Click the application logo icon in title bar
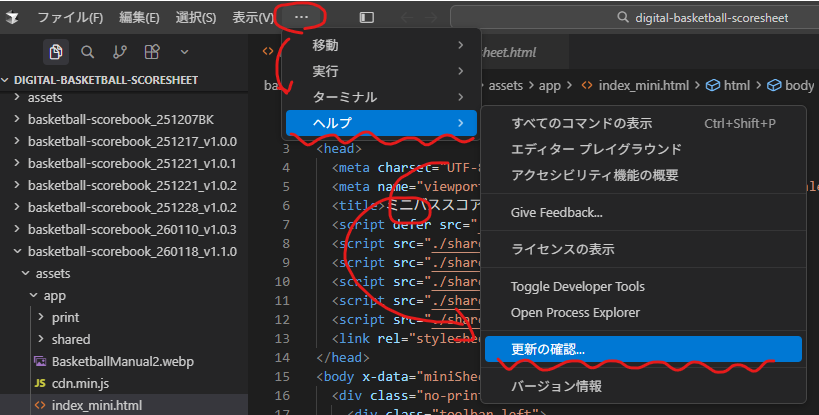 point(12,17)
